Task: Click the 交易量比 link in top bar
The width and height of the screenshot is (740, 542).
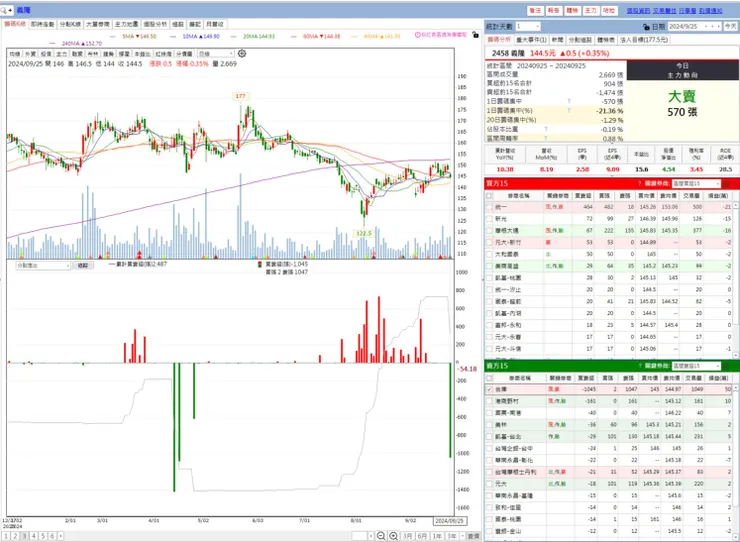Action: pos(664,10)
